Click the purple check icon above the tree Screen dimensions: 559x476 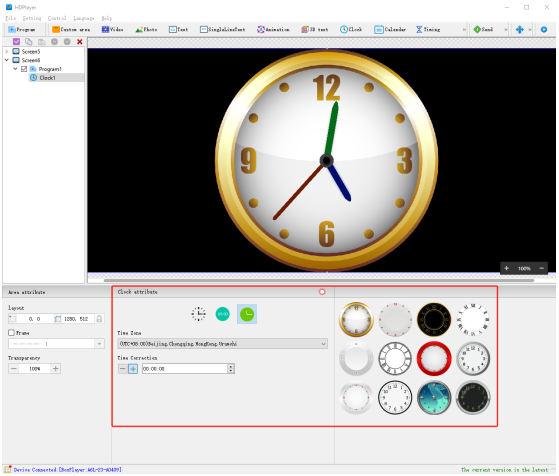(16, 42)
